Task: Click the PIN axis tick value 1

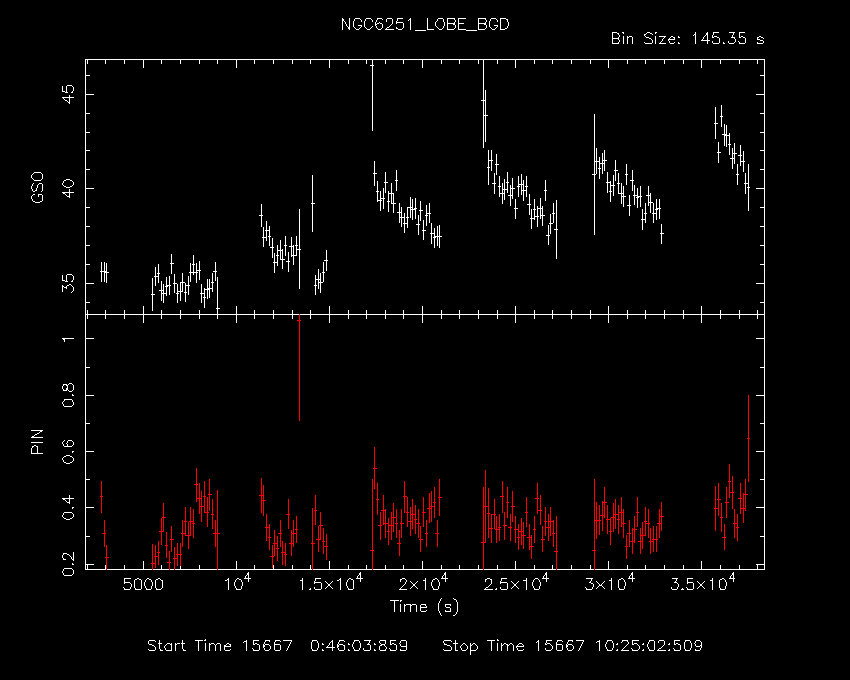Action: click(x=69, y=339)
